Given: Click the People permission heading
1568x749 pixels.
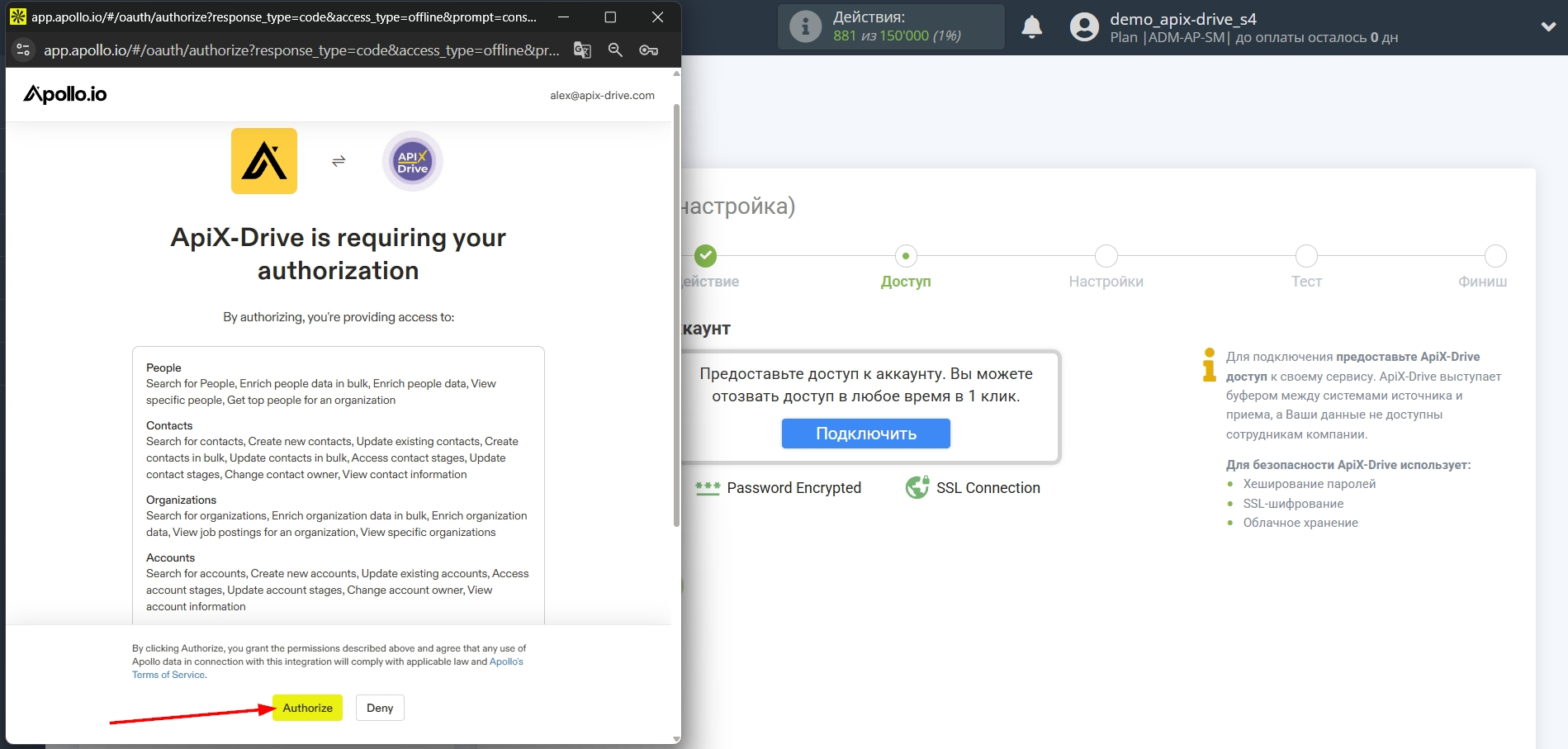Looking at the screenshot, I should point(163,367).
